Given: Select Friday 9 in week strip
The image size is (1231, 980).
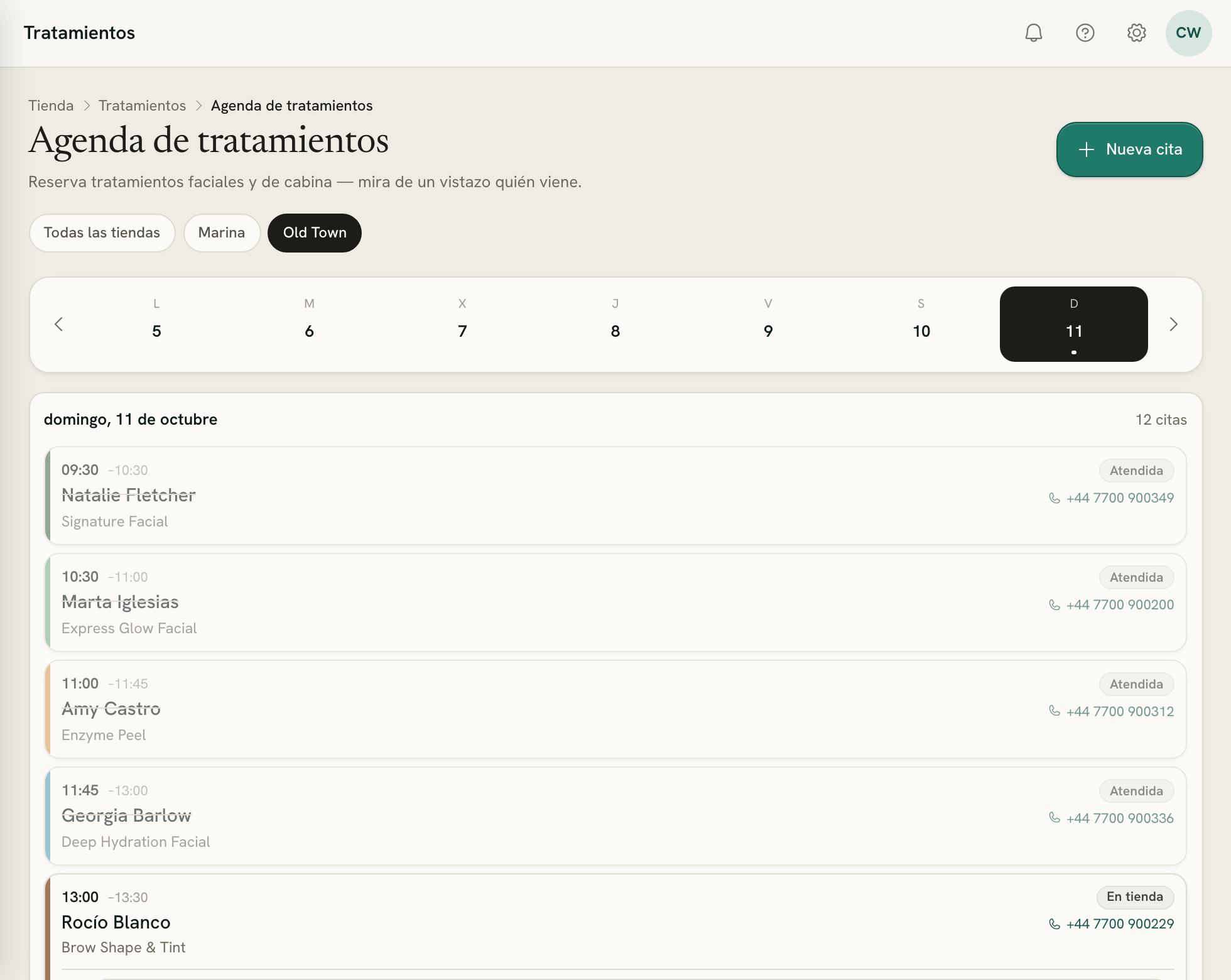Looking at the screenshot, I should [x=768, y=324].
